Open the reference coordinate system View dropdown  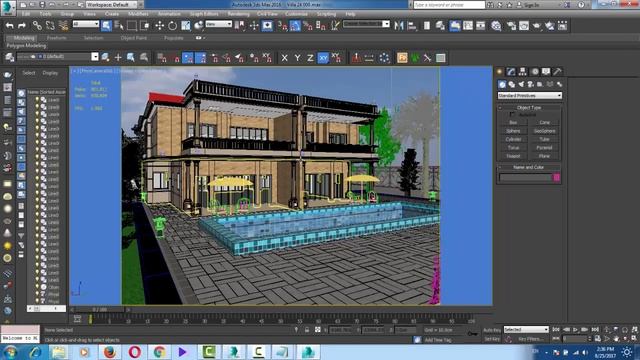(218, 24)
